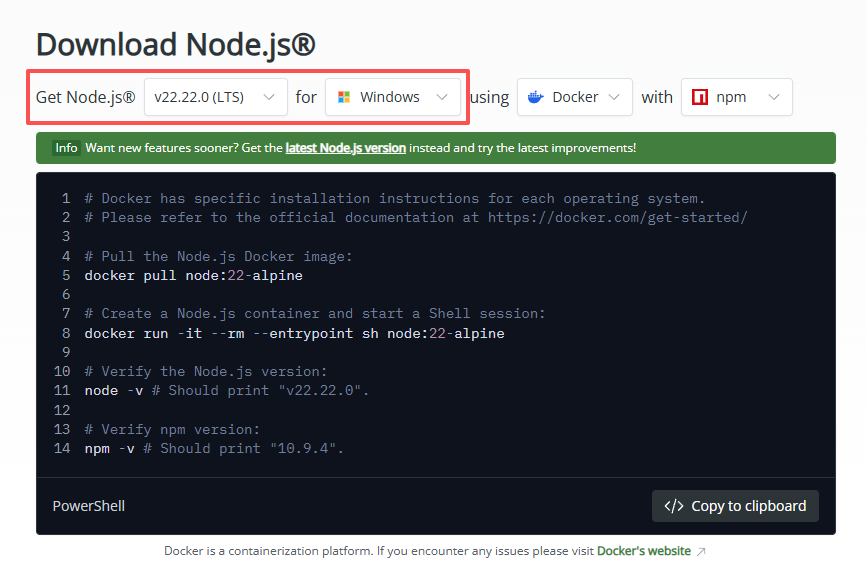The width and height of the screenshot is (866, 572).
Task: Click the Info badge in the green banner
Action: (x=66, y=148)
